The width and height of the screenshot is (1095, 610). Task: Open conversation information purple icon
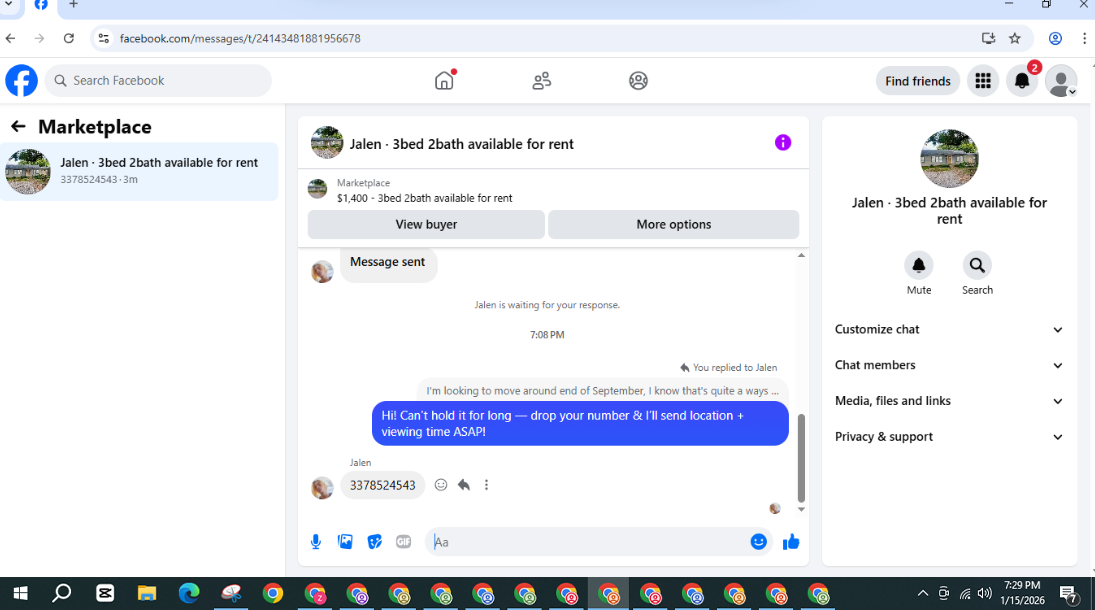point(783,143)
